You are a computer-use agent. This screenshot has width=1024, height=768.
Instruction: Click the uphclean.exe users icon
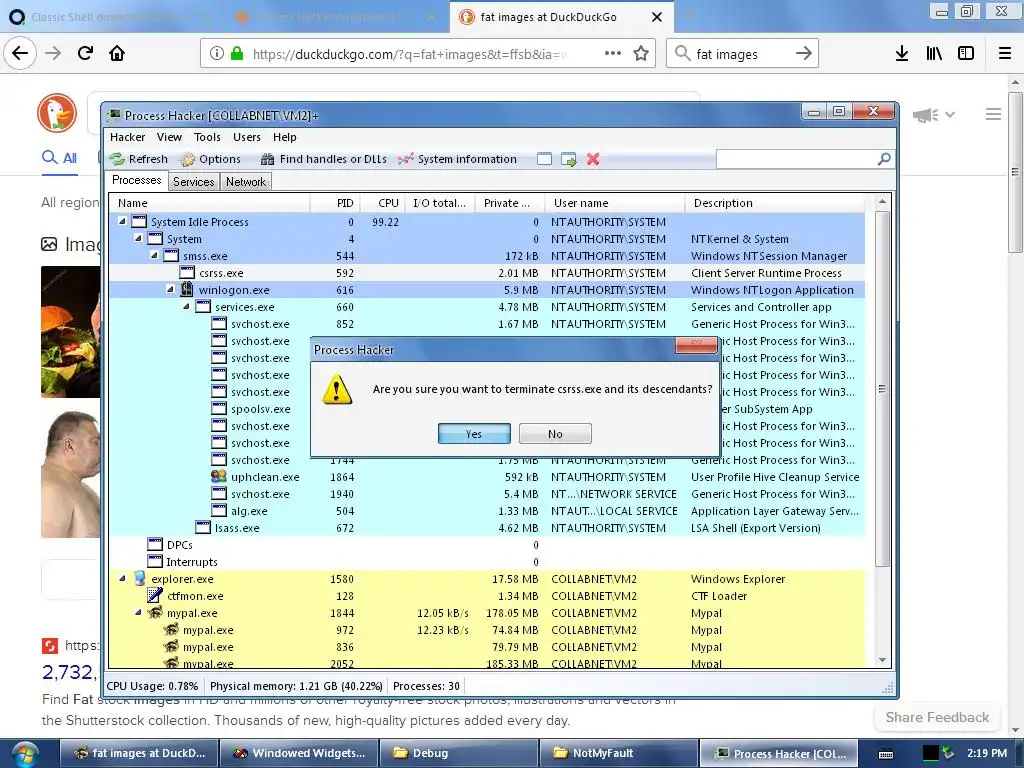coord(219,476)
